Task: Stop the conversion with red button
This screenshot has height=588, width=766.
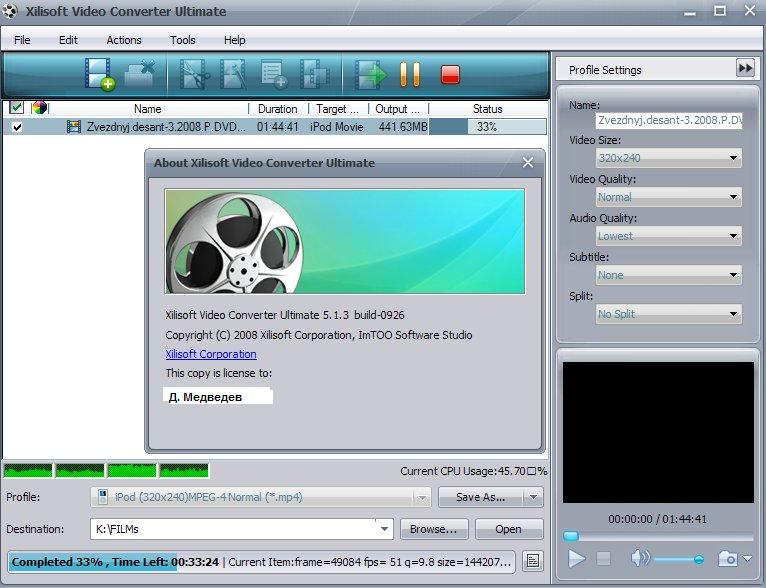Action: tap(450, 75)
